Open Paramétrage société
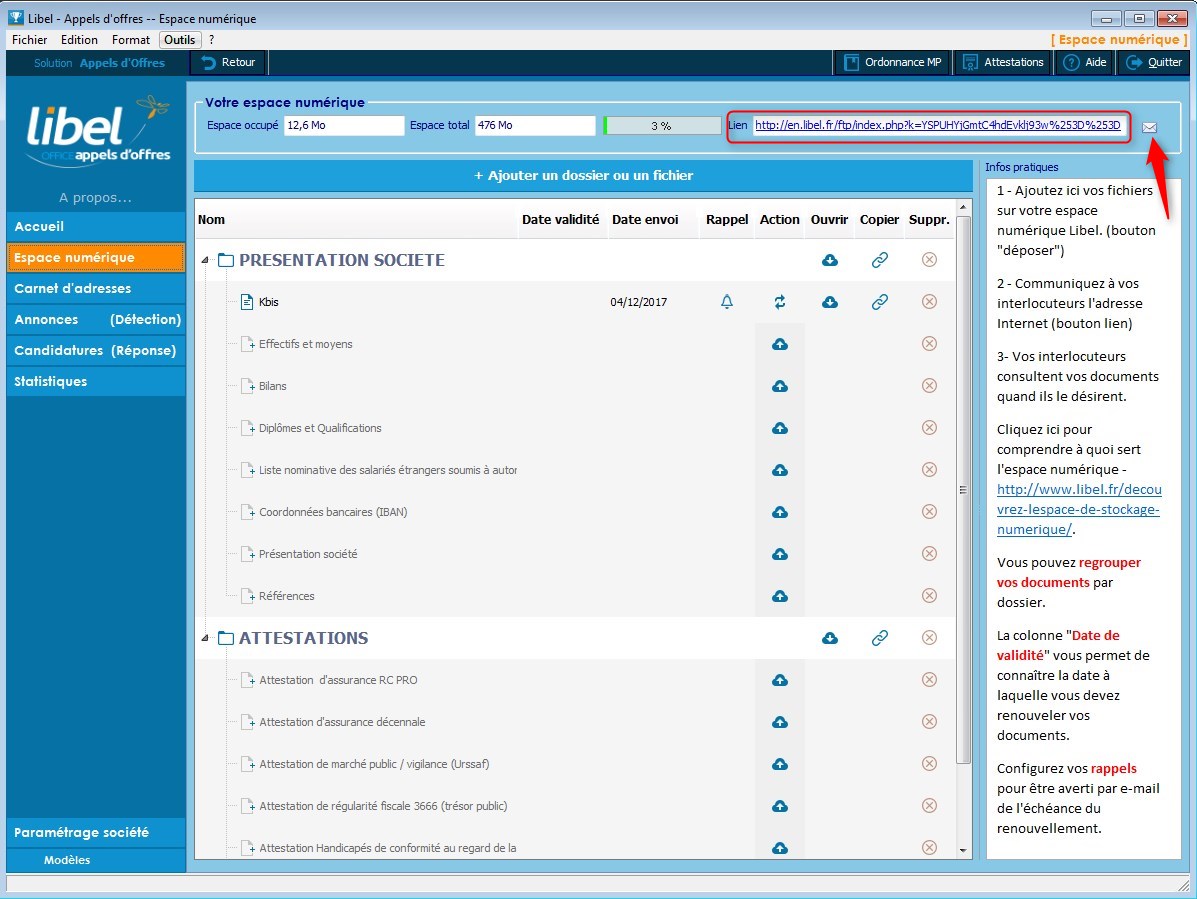Viewport: 1197px width, 899px height. click(96, 833)
